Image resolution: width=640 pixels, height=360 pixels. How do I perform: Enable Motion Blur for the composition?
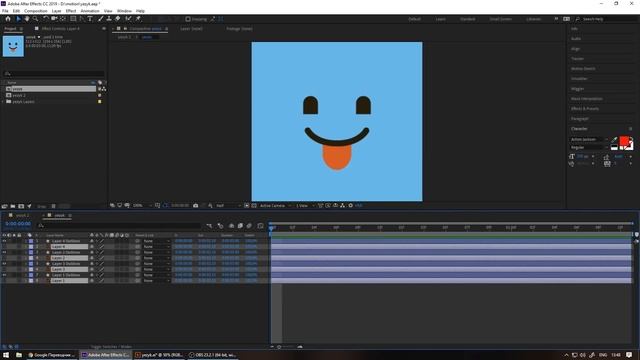[x=249, y=226]
